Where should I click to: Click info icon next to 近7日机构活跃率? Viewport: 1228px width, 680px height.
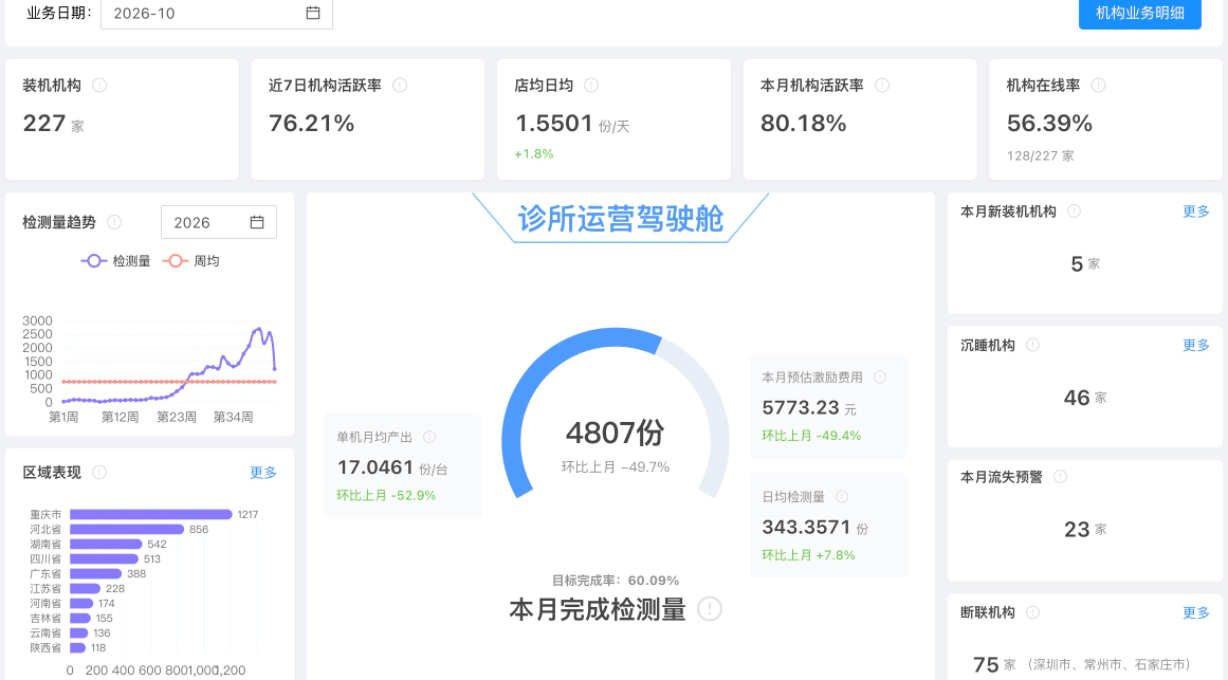click(400, 86)
